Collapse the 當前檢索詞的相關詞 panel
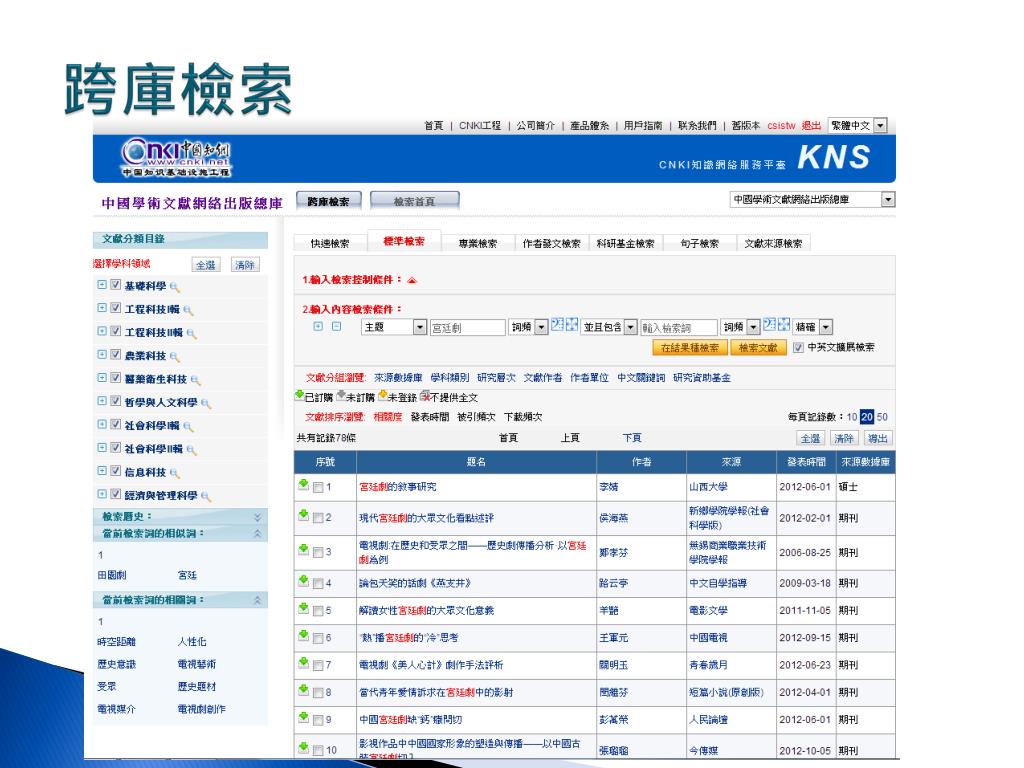Screen dimensions: 1024x768 pyautogui.click(x=257, y=600)
